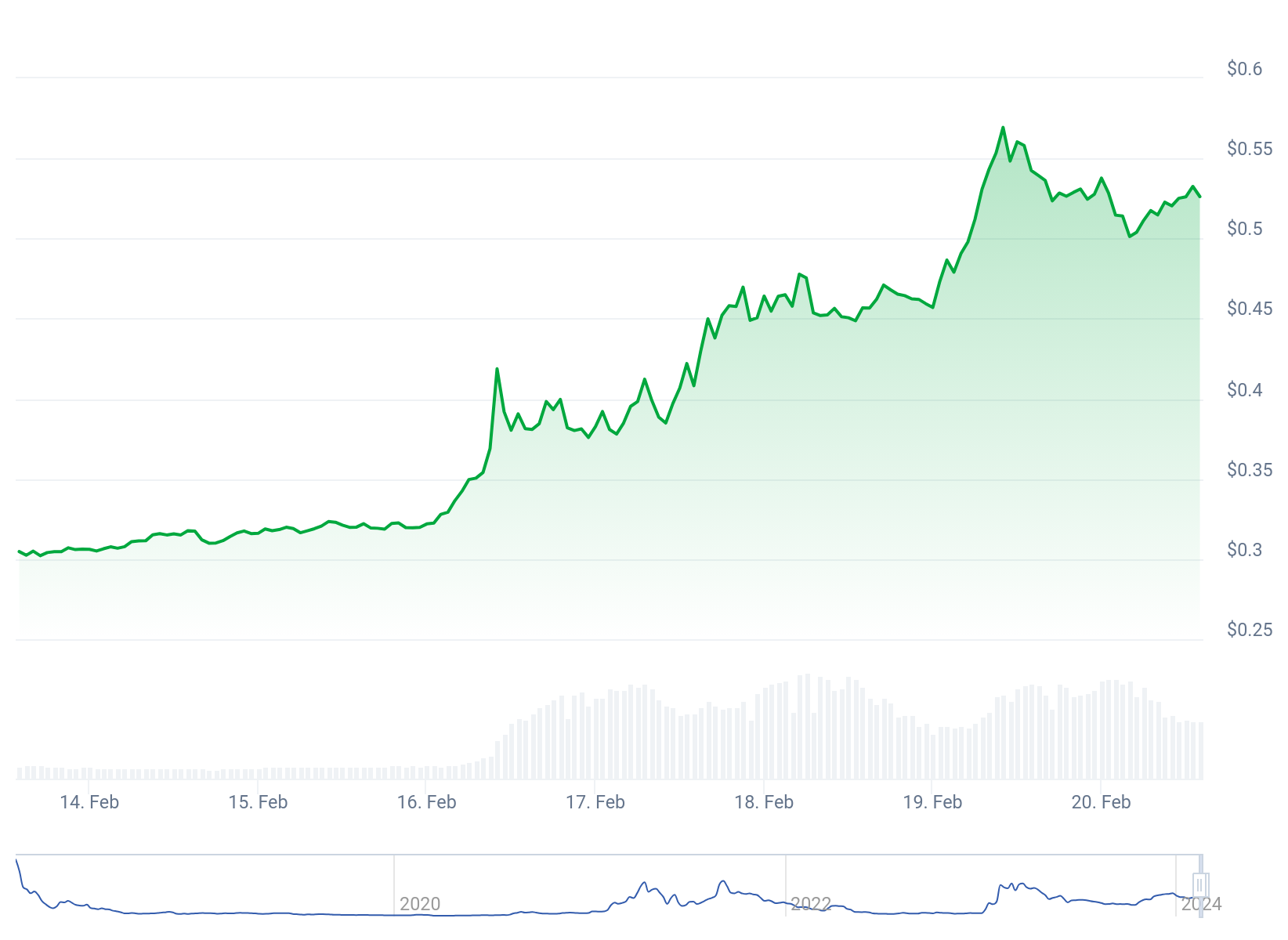Click the 2020 label in the navigator
The image size is (1288, 940).
point(420,904)
